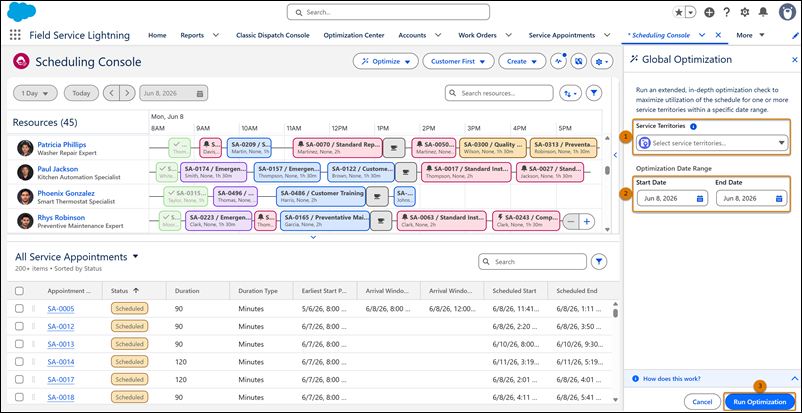Click the Gantt zoom-out minus button
Image resolution: width=802 pixels, height=413 pixels.
point(571,222)
